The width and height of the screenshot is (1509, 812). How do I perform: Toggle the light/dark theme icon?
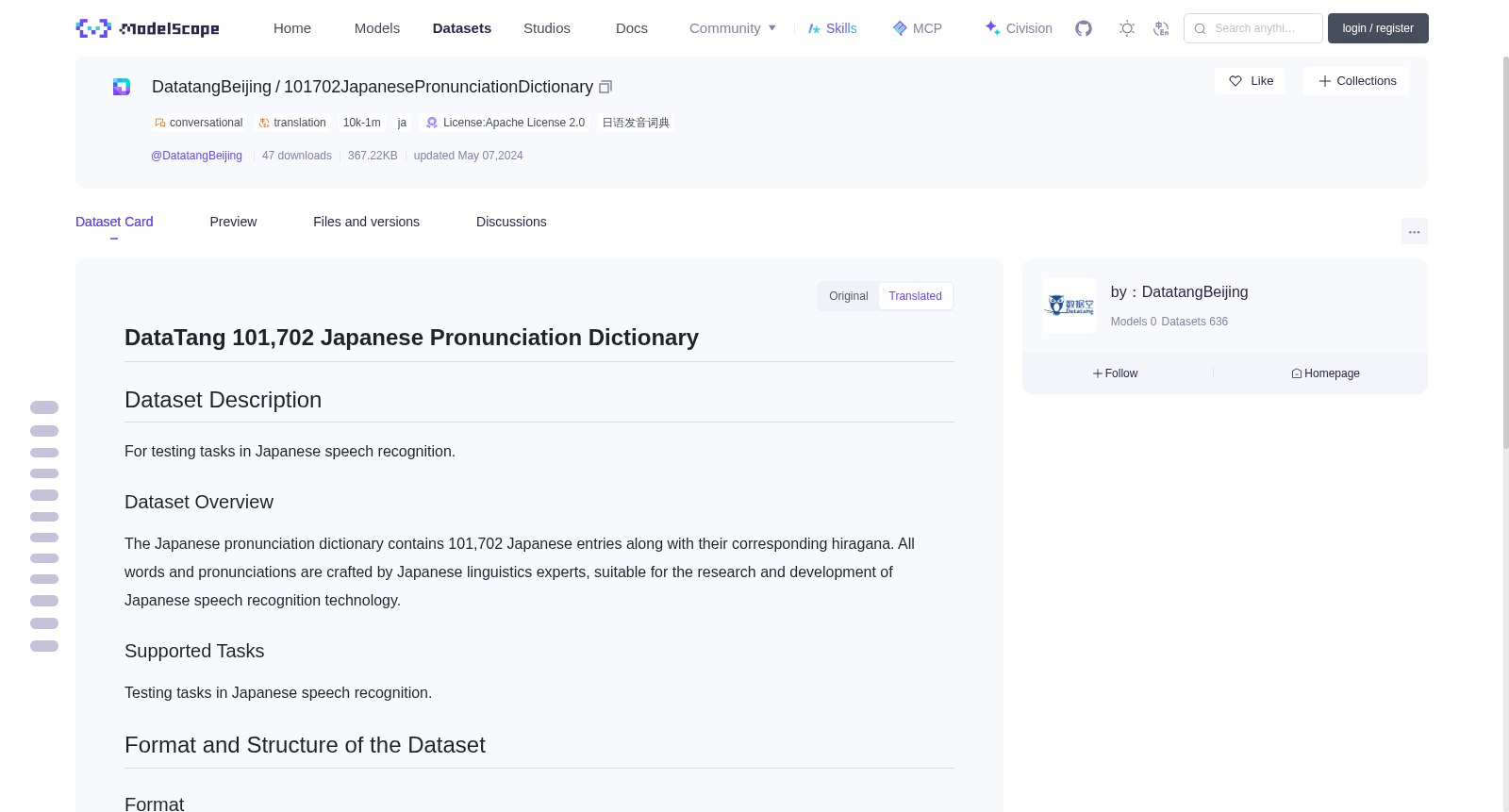1127,28
